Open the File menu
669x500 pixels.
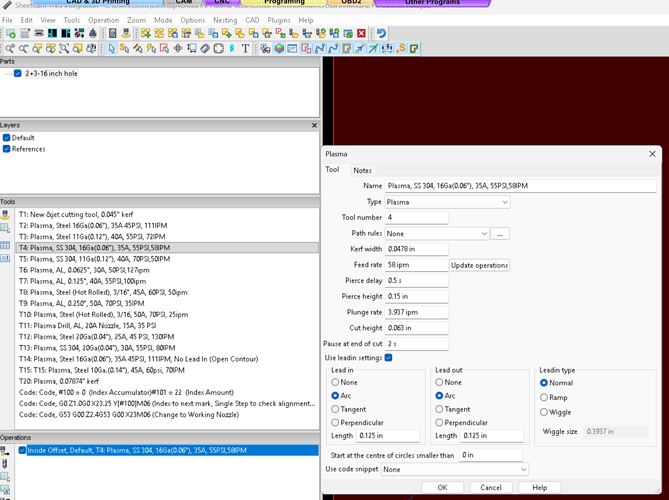pyautogui.click(x=7, y=20)
